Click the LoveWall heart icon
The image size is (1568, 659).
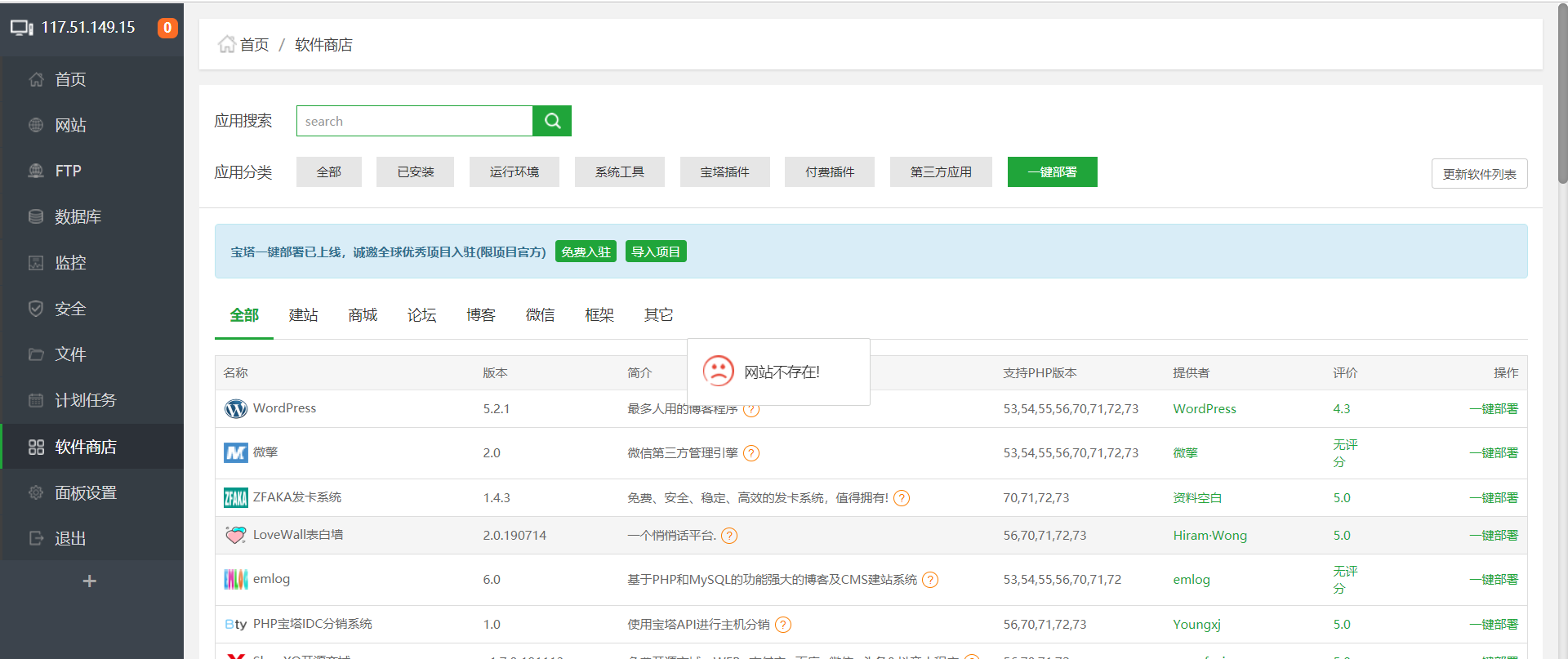[236, 535]
